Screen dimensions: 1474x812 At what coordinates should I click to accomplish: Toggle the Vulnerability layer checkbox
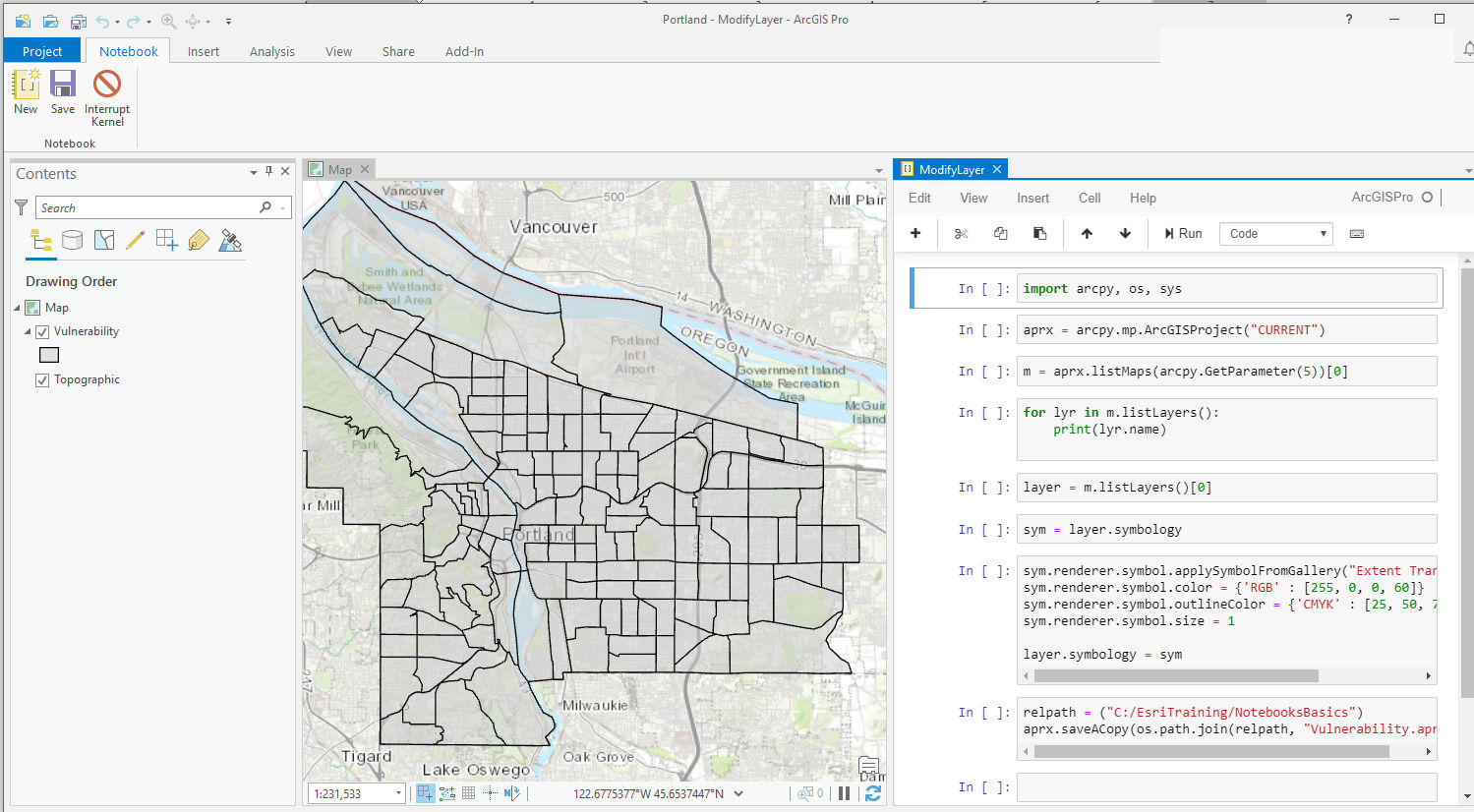pos(42,332)
